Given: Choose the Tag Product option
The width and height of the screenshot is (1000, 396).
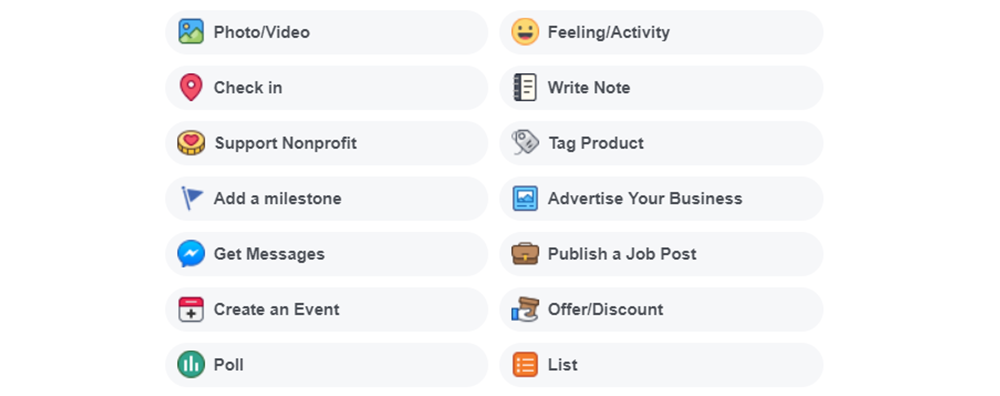Looking at the screenshot, I should tap(661, 143).
